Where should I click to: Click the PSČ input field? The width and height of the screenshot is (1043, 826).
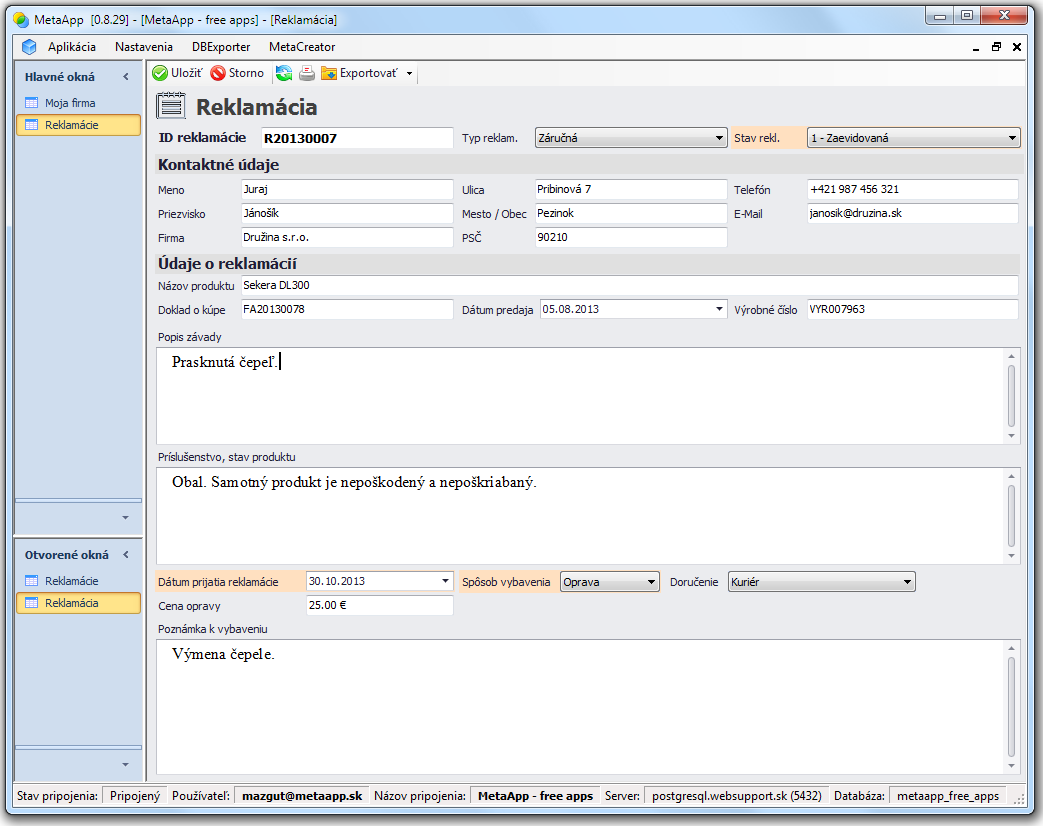point(631,237)
